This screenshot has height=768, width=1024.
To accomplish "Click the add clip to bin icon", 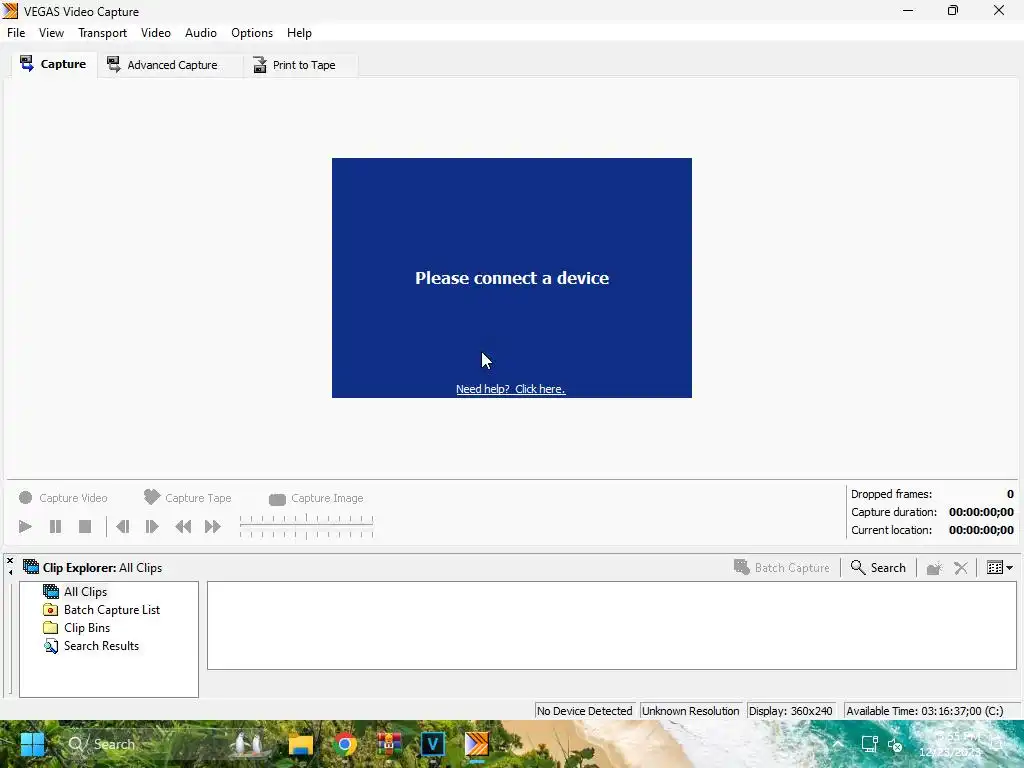I will coord(935,568).
